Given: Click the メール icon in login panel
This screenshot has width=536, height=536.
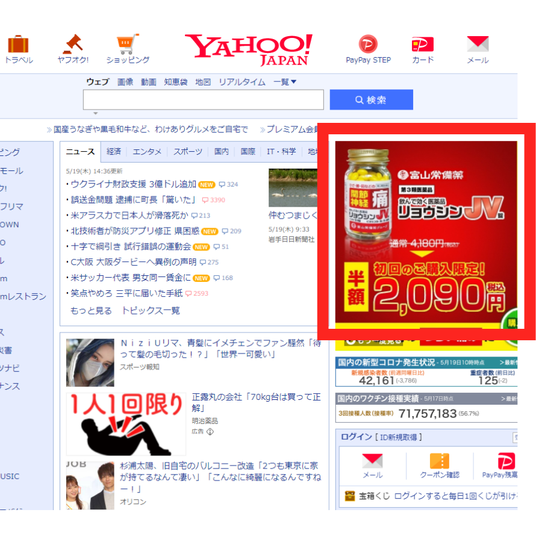Looking at the screenshot, I should (x=372, y=461).
